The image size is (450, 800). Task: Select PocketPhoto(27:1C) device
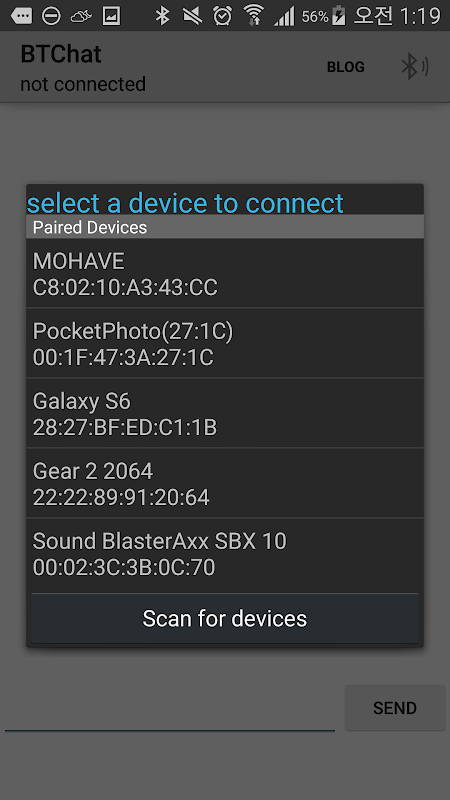coord(225,344)
